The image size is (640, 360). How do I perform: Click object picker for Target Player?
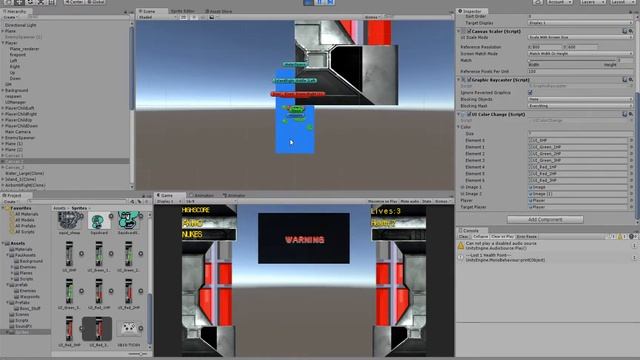coord(631,207)
